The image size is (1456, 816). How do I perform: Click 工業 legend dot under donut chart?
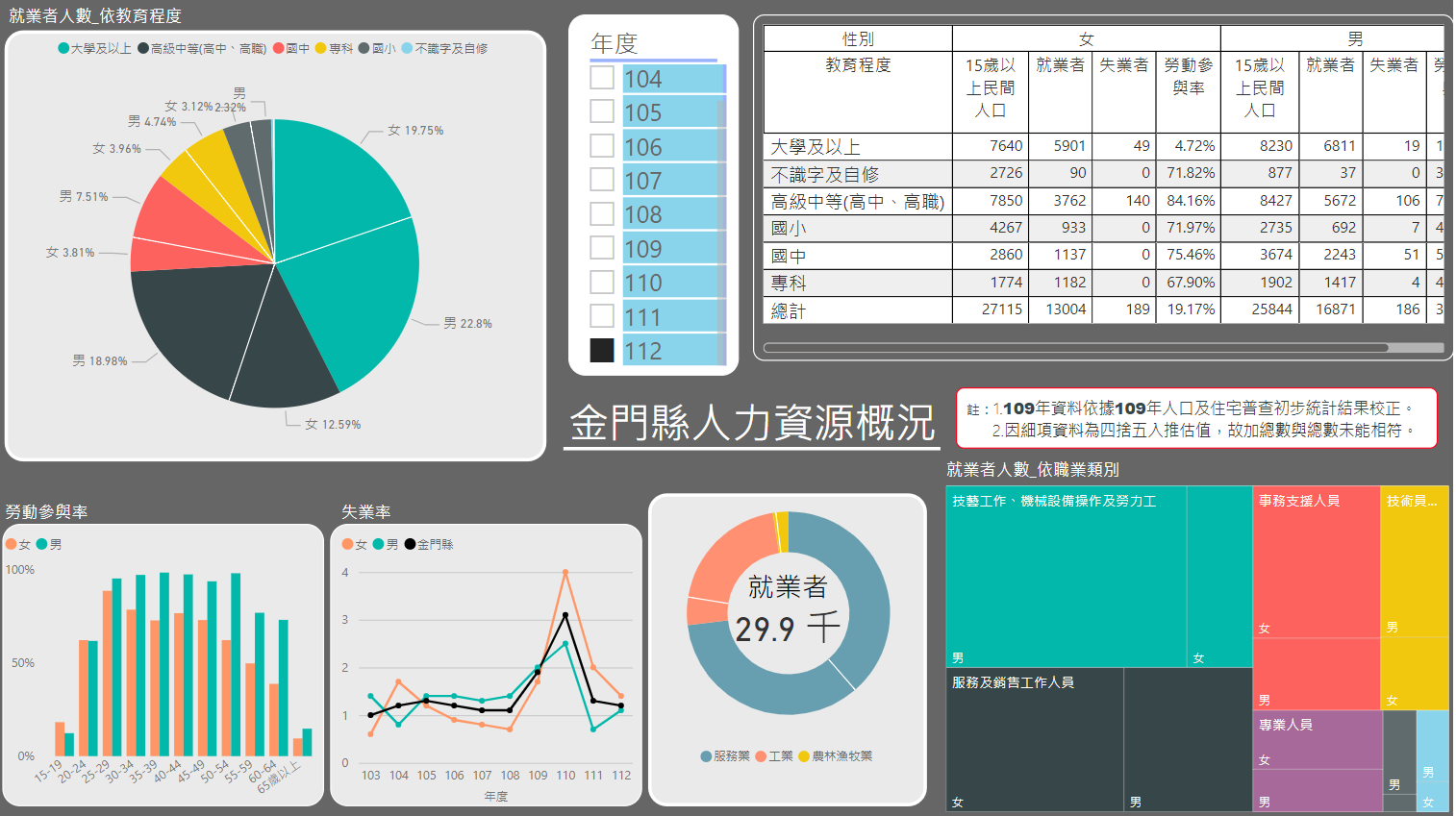click(761, 756)
